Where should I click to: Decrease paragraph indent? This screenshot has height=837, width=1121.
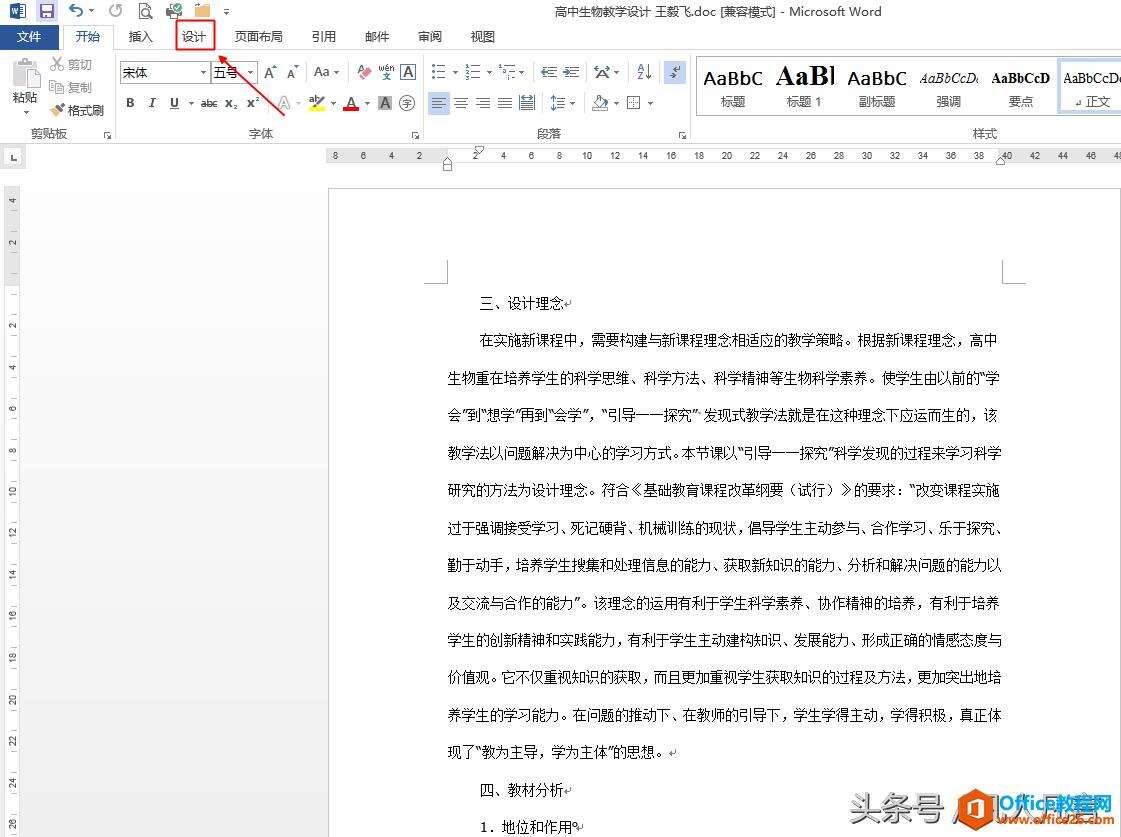[548, 72]
